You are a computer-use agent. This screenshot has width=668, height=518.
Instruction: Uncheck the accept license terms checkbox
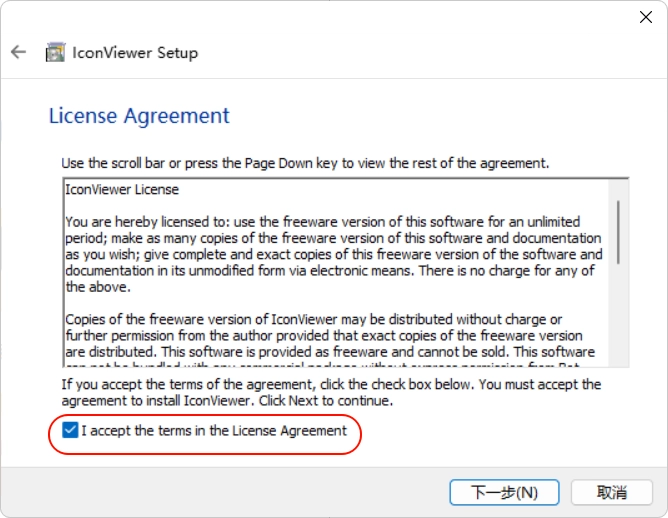pyautogui.click(x=70, y=430)
